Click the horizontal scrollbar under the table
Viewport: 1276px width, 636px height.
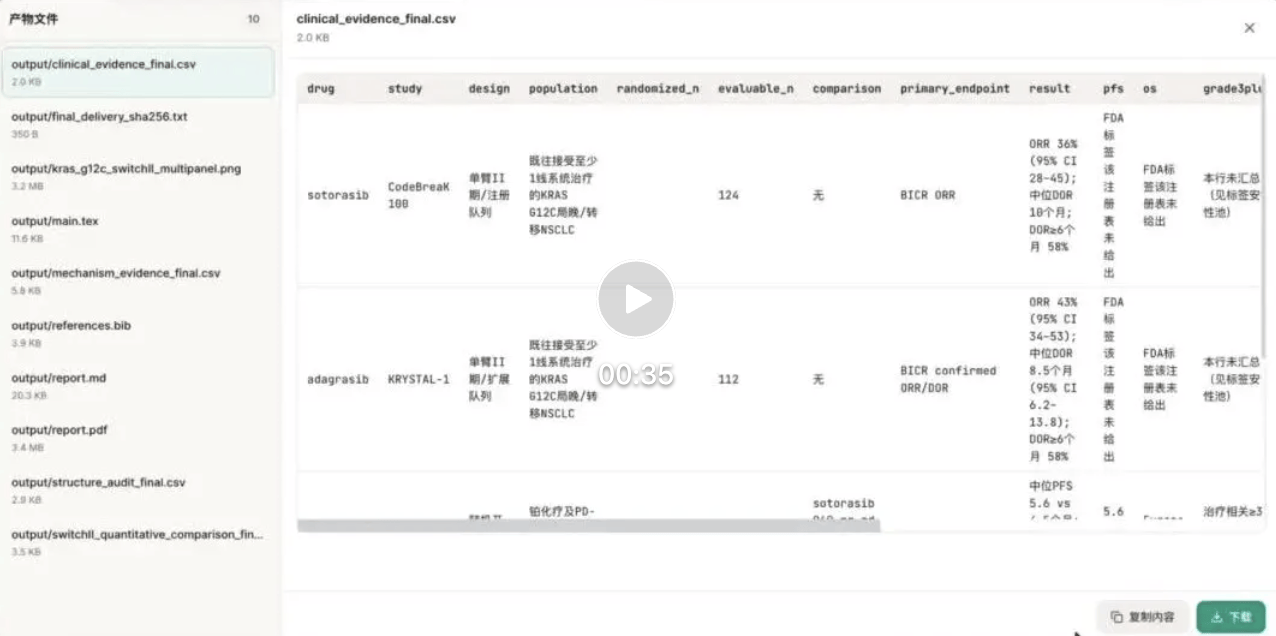[x=589, y=525]
